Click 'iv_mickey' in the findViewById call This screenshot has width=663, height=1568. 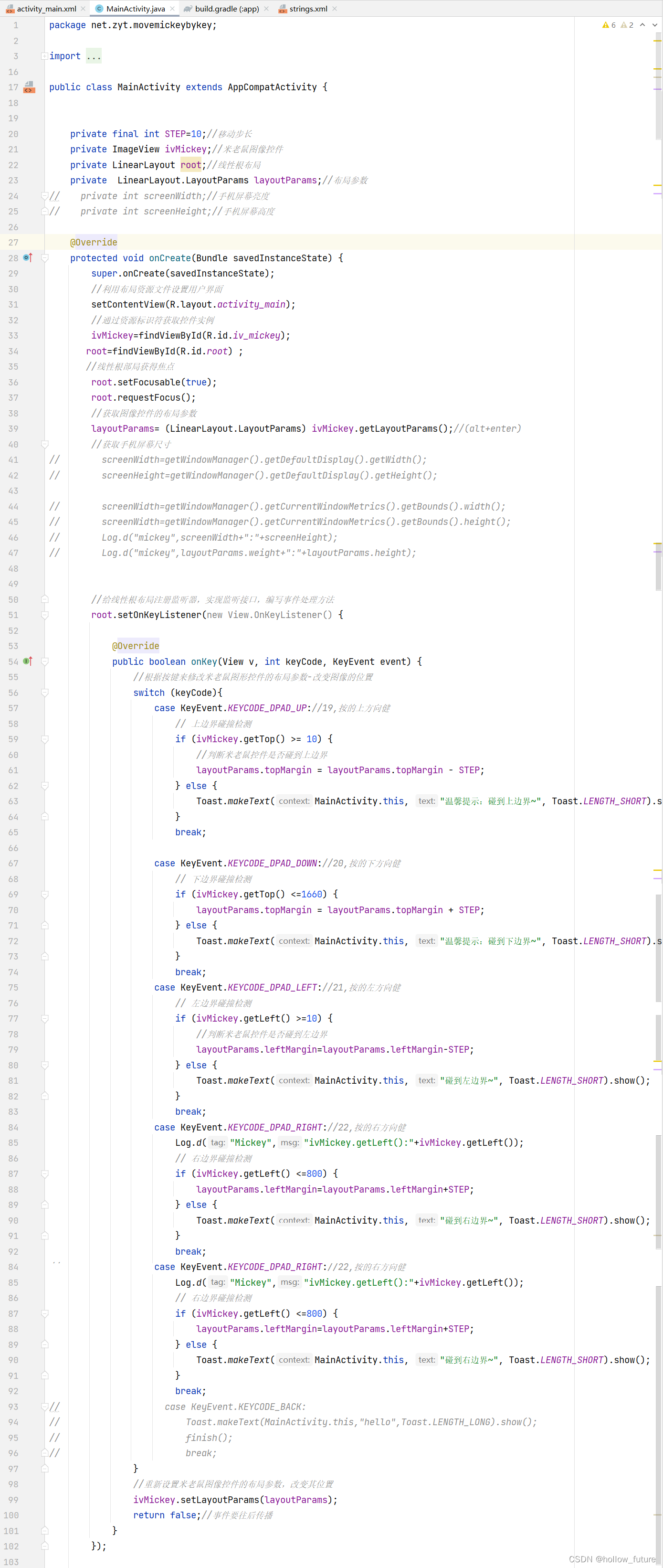point(257,335)
